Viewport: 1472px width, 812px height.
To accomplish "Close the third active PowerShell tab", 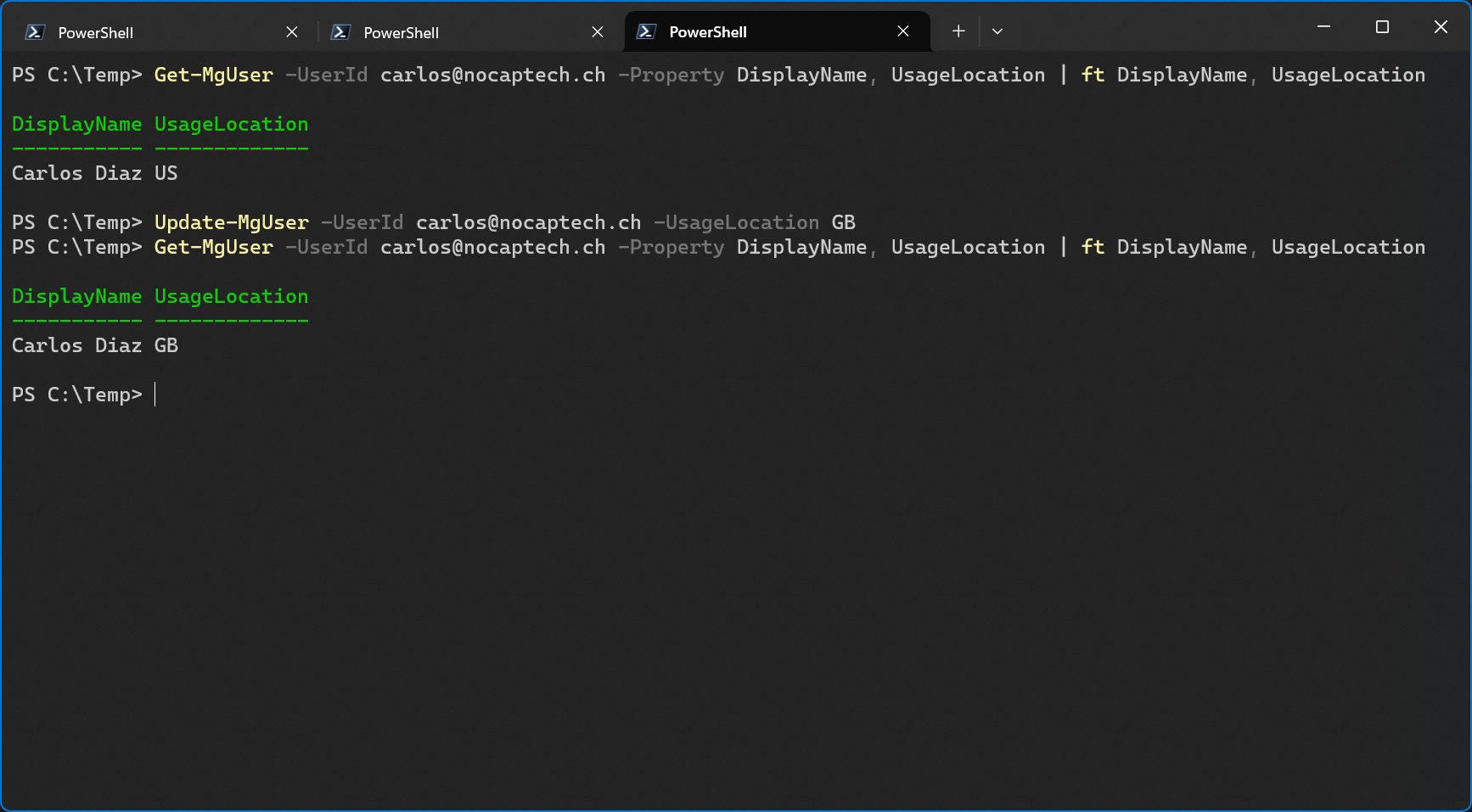I will (903, 31).
